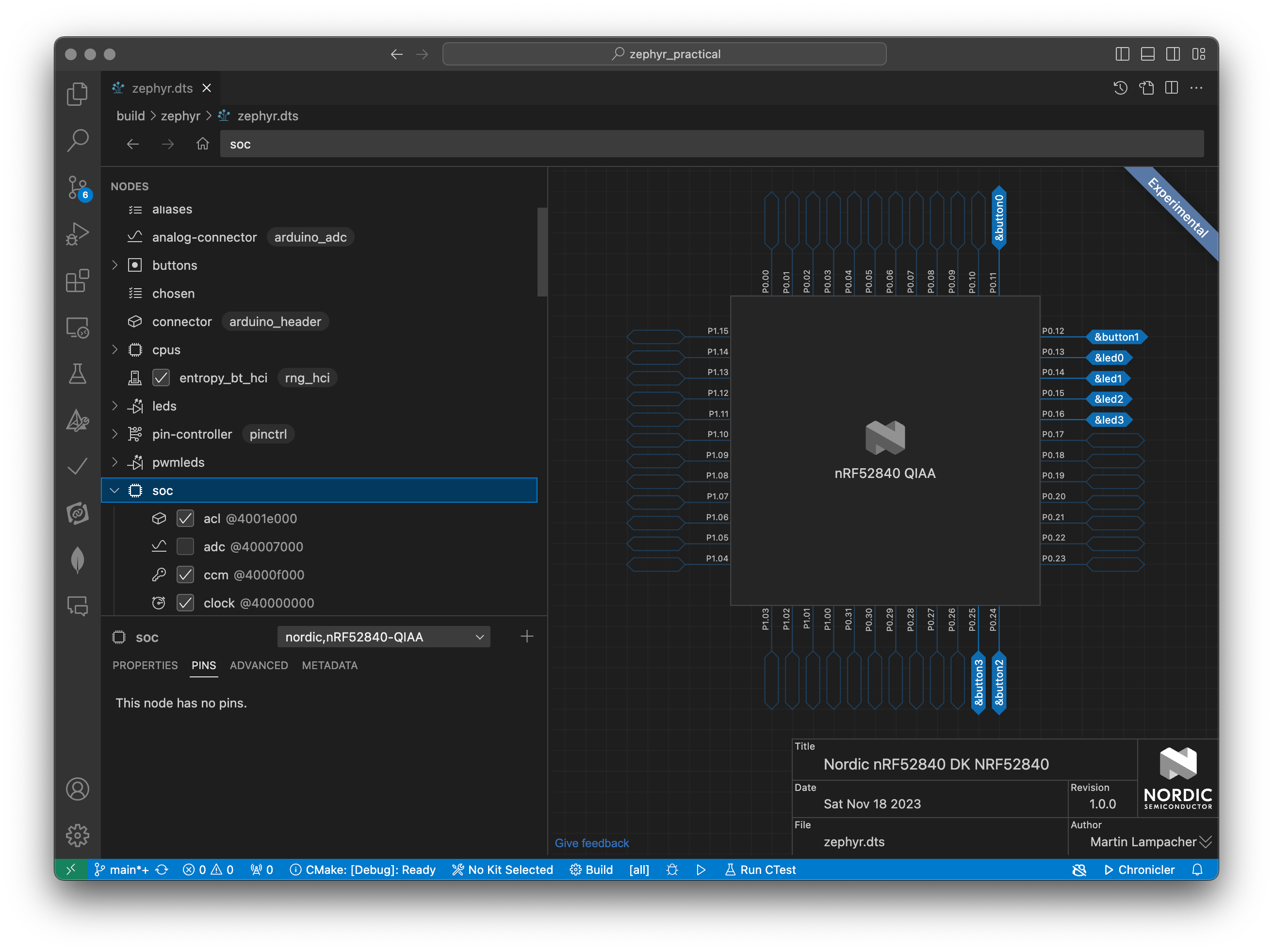This screenshot has height=952, width=1273.
Task: Click the home icon in node navigator
Action: point(202,144)
